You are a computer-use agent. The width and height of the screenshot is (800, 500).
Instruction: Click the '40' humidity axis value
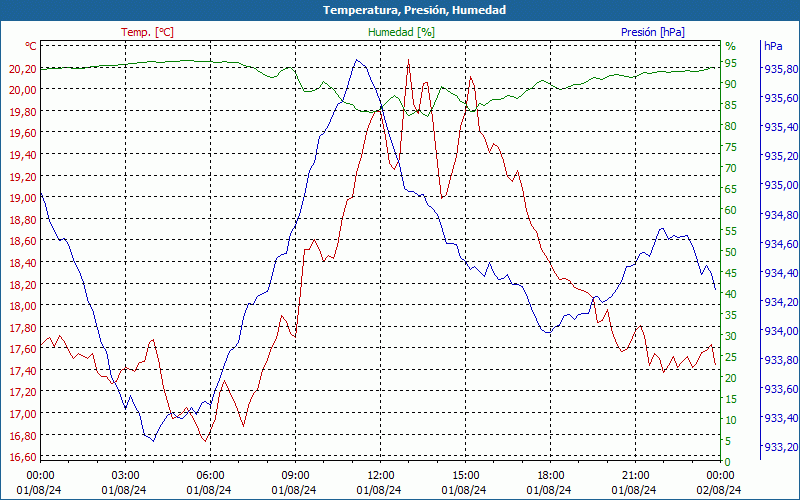tap(731, 294)
